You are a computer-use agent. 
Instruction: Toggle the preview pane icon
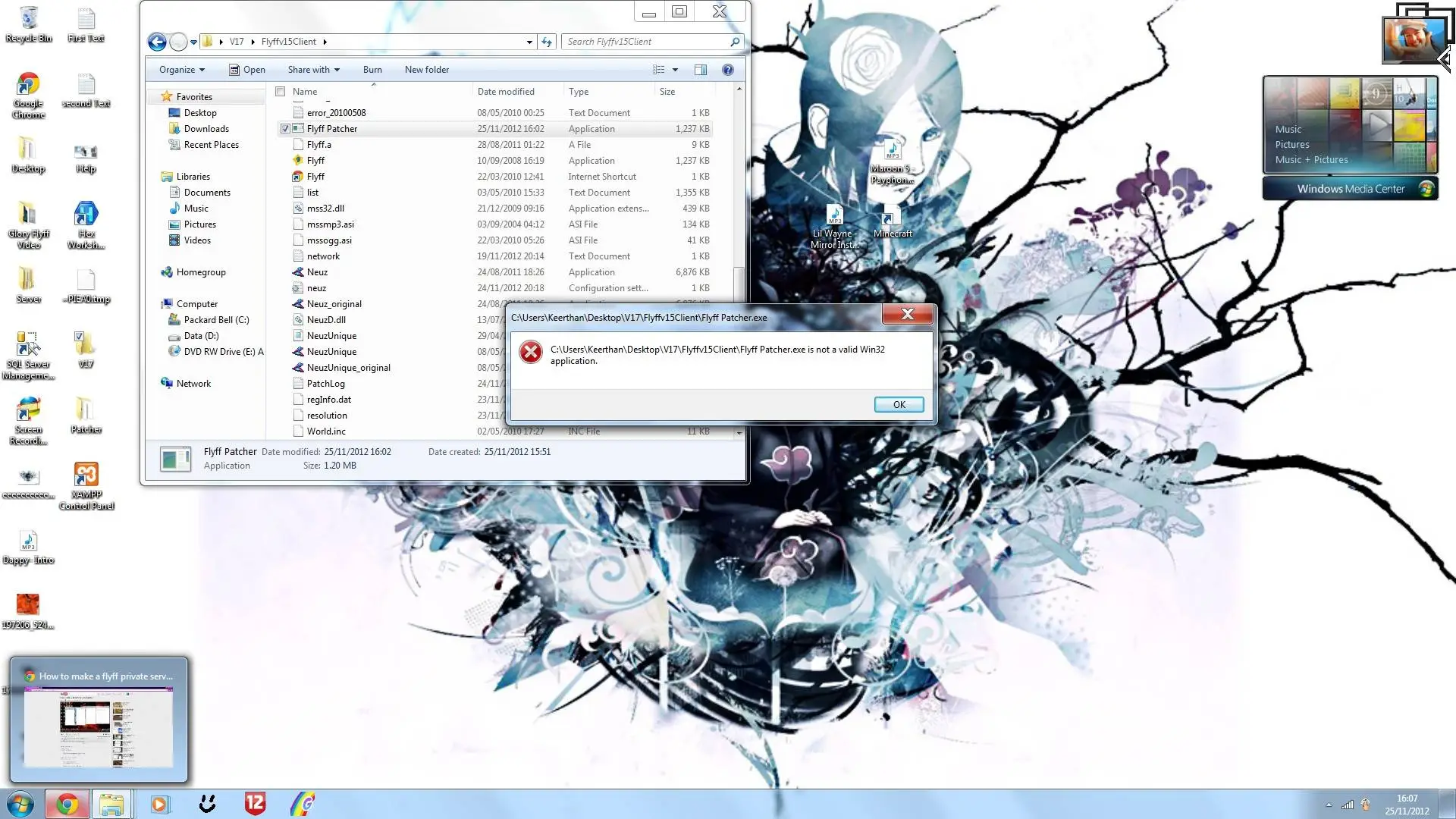tap(701, 70)
